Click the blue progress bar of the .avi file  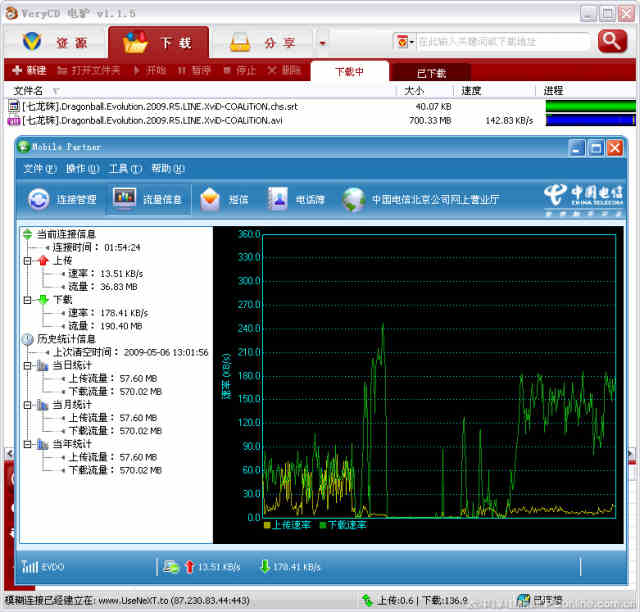point(591,120)
